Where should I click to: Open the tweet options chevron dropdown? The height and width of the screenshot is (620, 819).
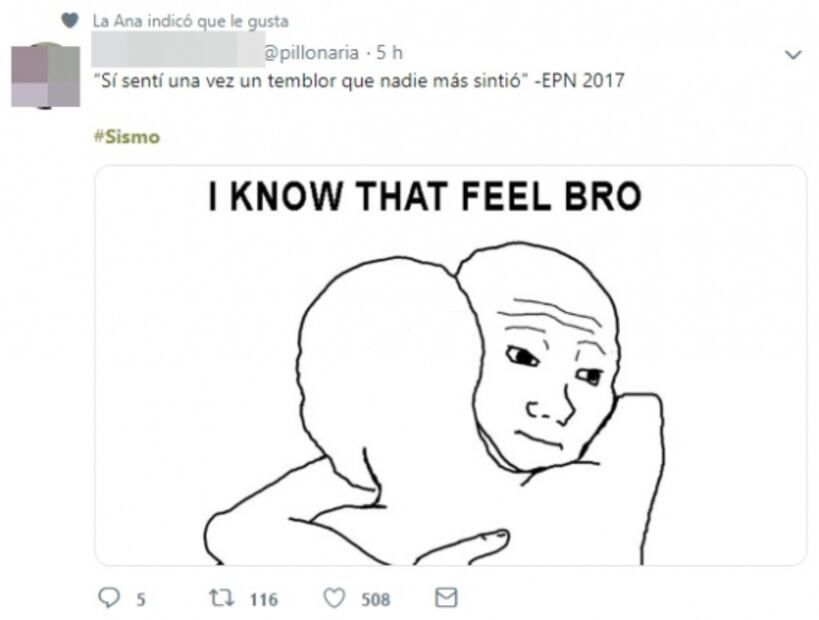pos(793,54)
